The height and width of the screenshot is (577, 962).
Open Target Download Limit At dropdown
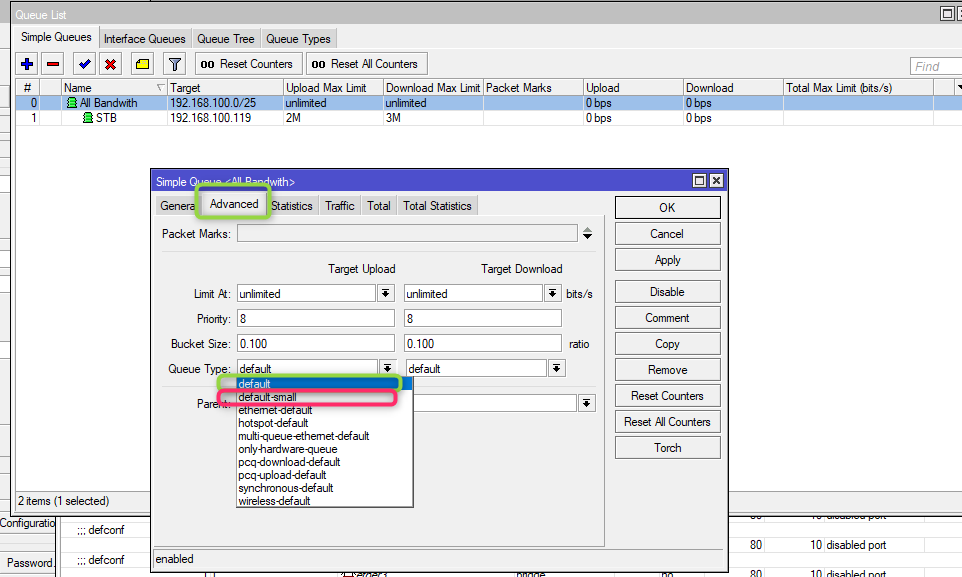pyautogui.click(x=552, y=293)
